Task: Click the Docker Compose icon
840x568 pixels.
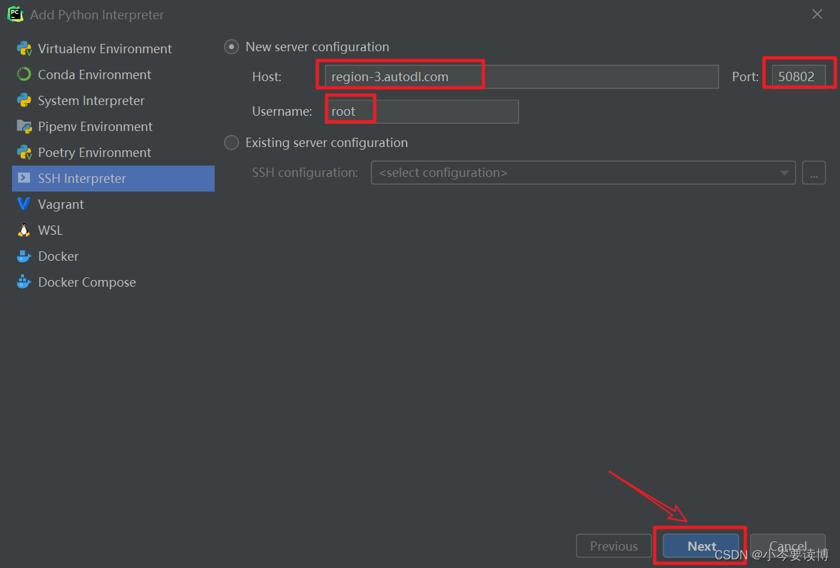Action: pos(24,282)
